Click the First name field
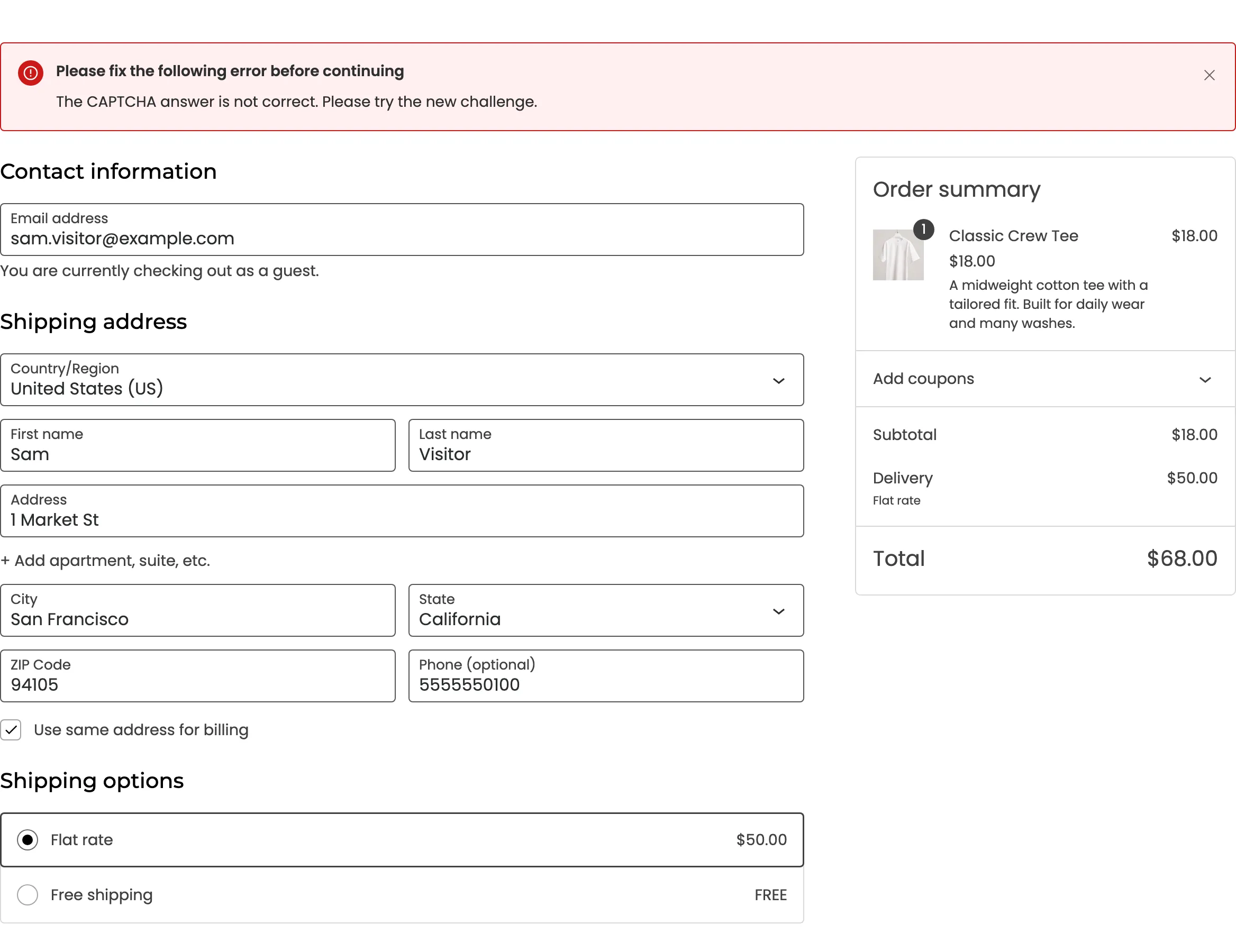 197,445
